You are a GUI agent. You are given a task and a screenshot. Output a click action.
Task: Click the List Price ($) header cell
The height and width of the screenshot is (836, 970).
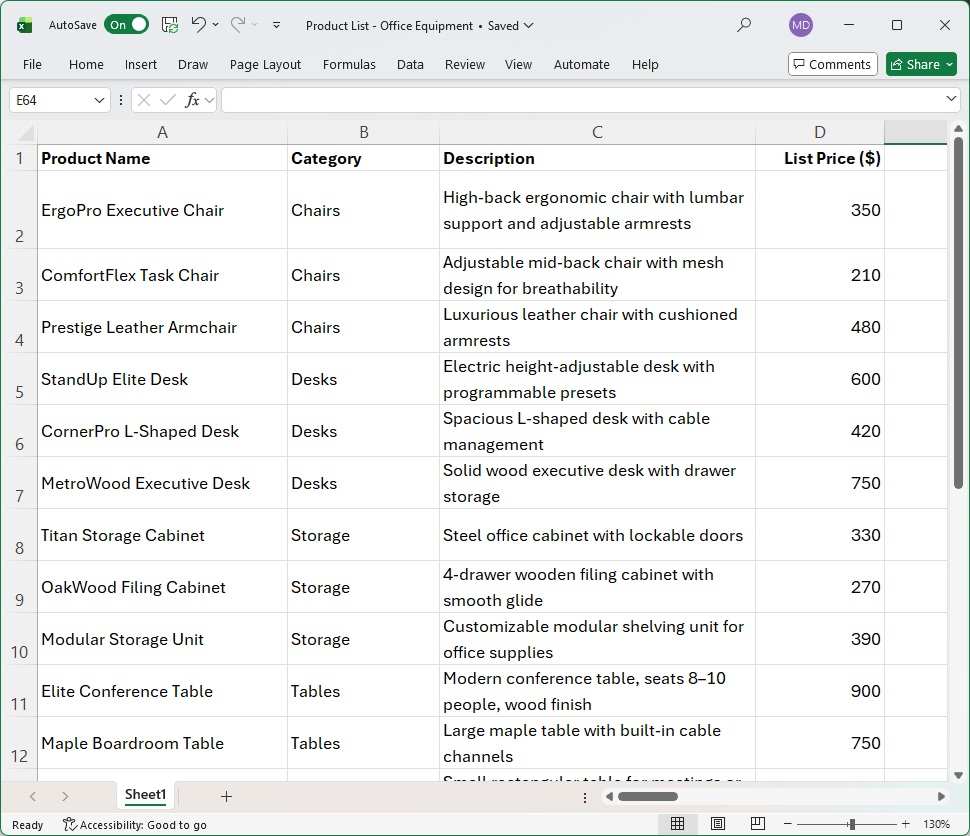(820, 158)
